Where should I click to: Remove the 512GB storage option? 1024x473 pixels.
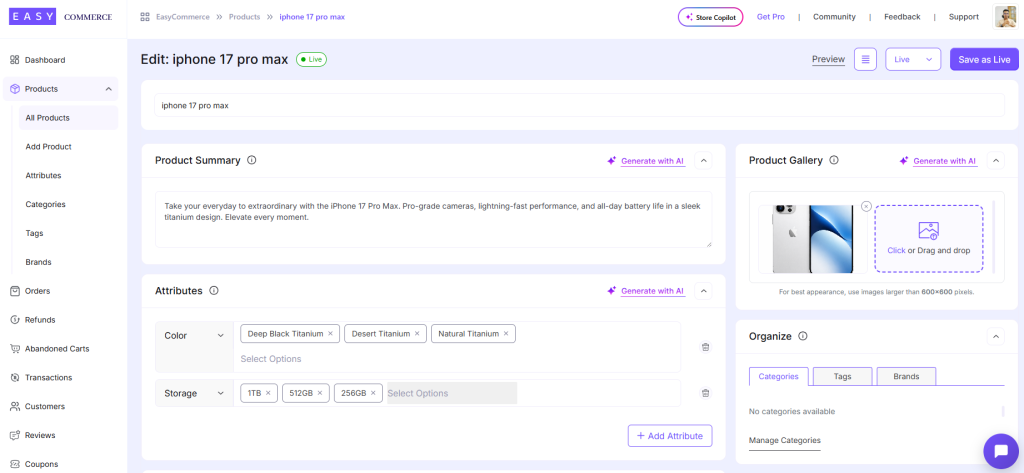coord(320,393)
